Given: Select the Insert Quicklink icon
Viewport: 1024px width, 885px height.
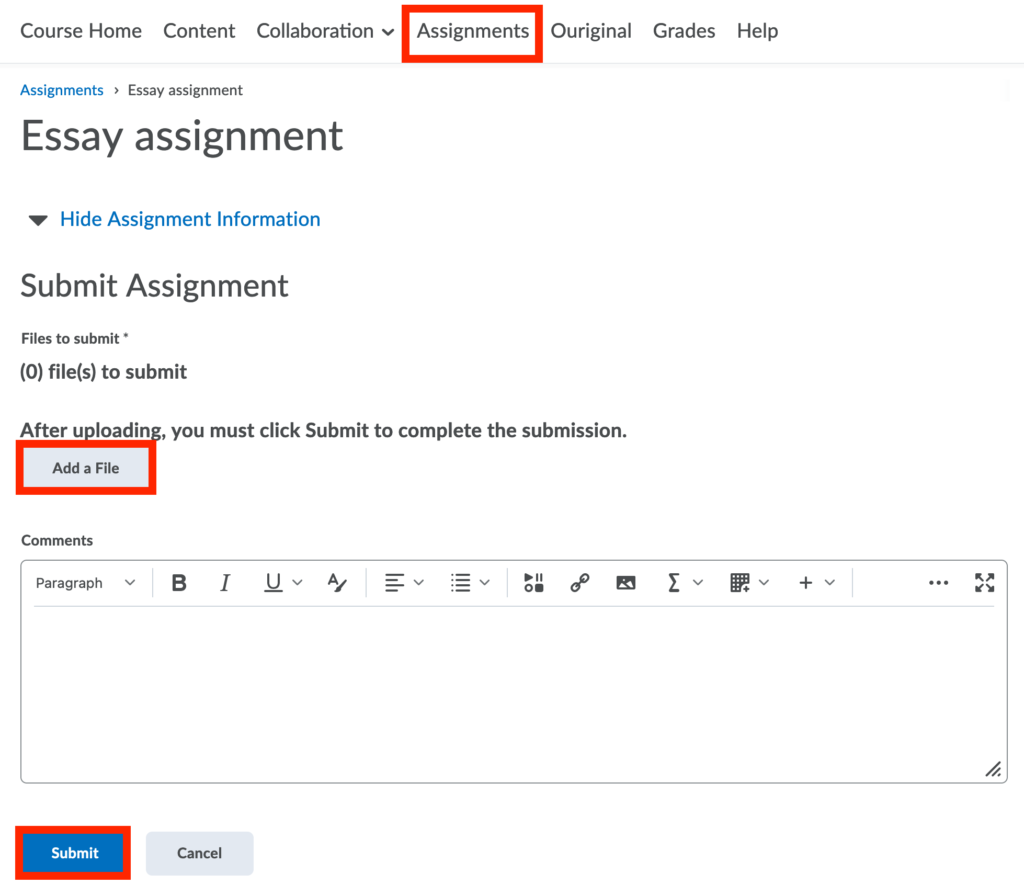Looking at the screenshot, I should [580, 582].
